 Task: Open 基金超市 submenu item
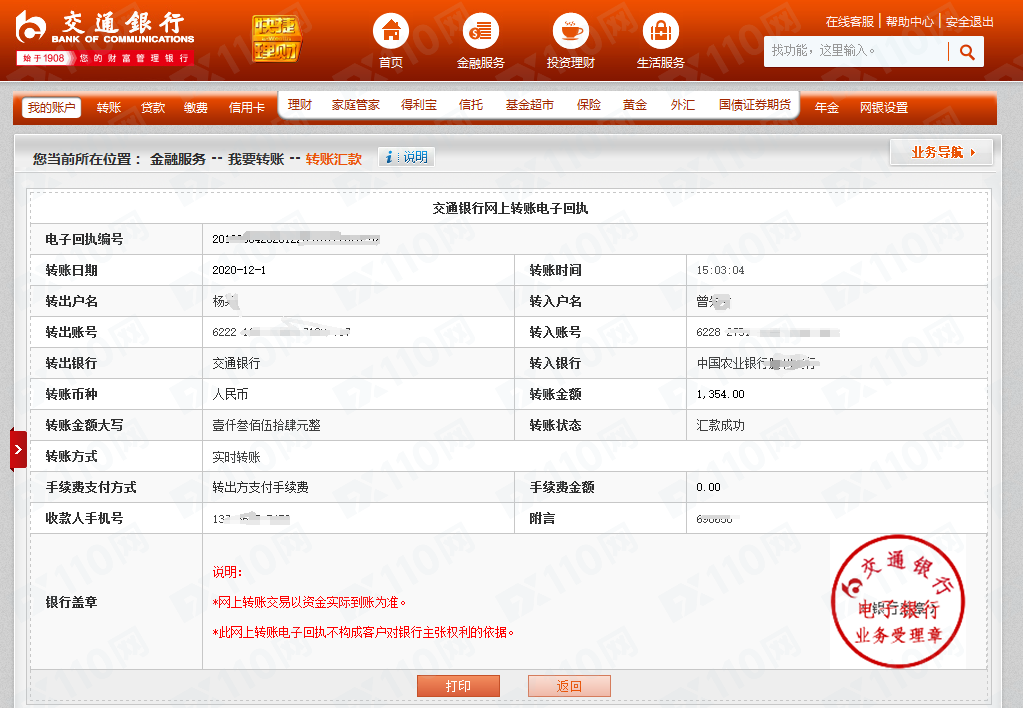click(530, 105)
